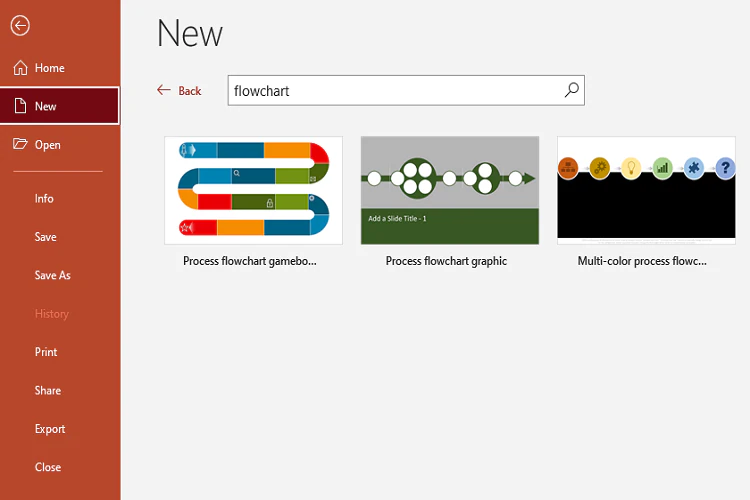Click the search magnifier icon

tap(571, 90)
